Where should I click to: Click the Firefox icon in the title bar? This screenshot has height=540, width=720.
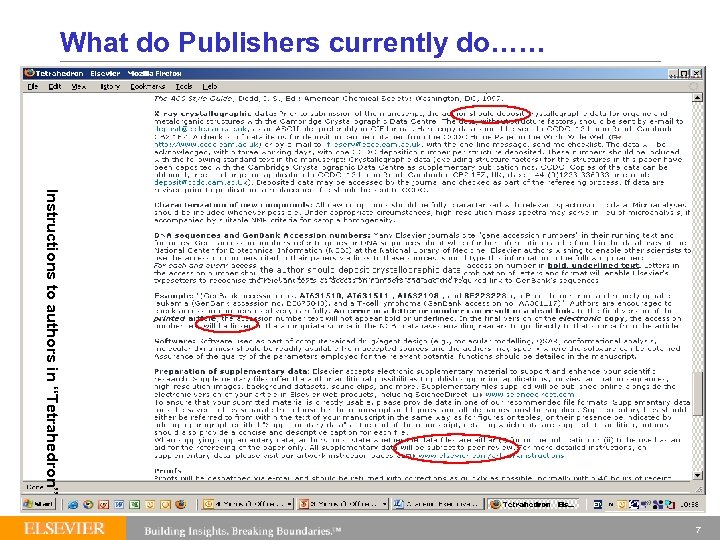30,73
